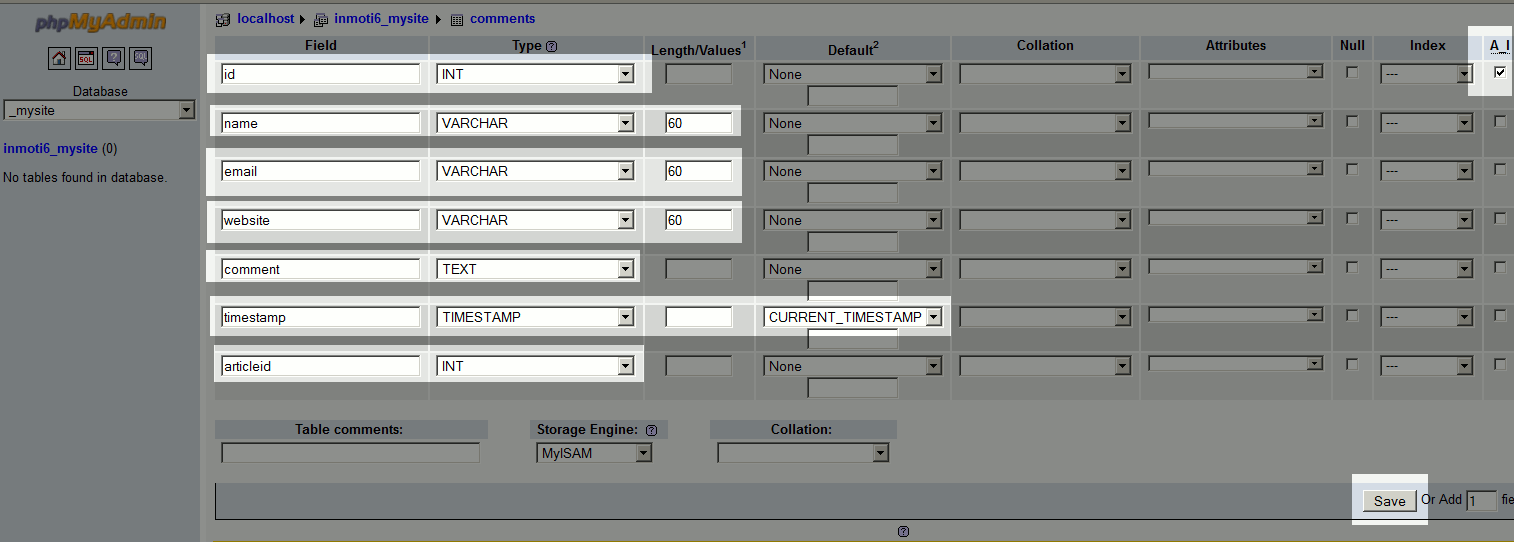
Task: Click the comments table breadcrumb link
Action: point(502,19)
